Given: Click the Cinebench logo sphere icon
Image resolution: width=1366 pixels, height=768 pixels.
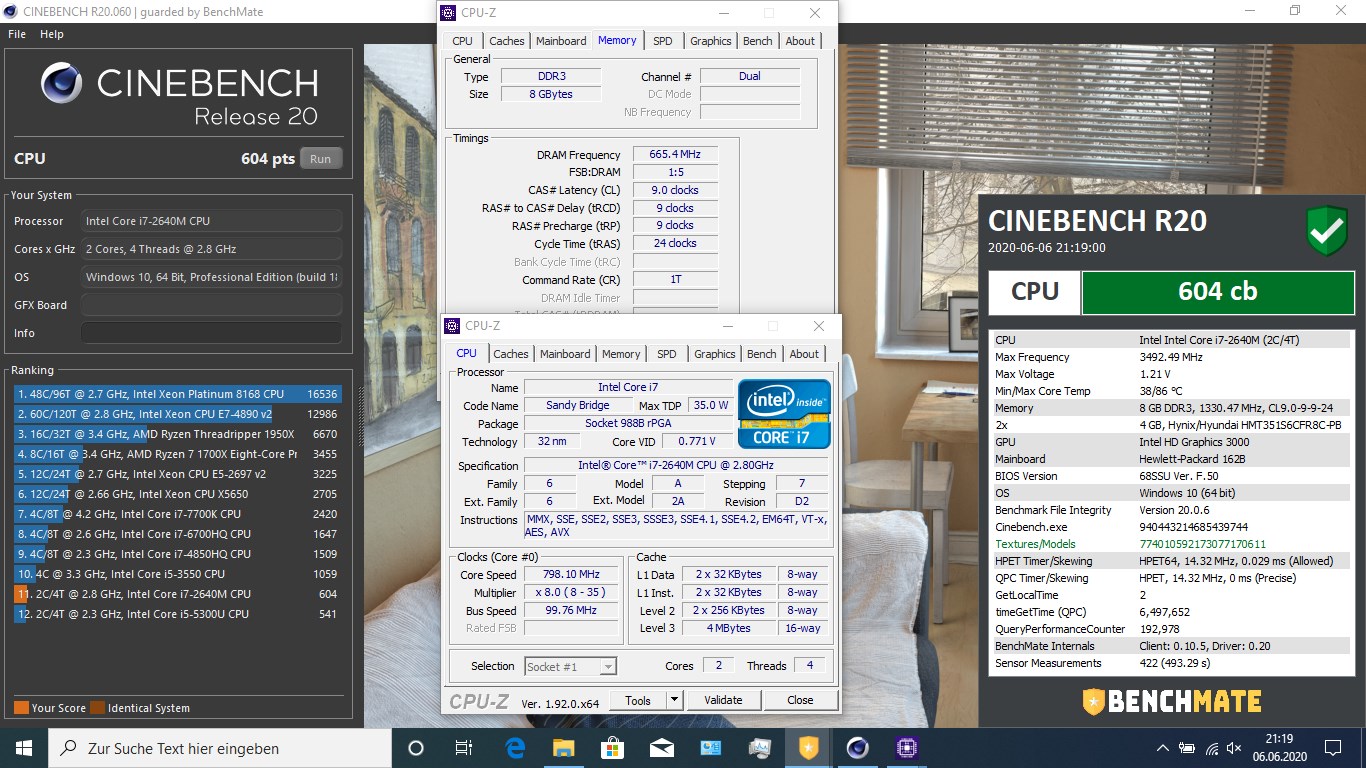Looking at the screenshot, I should coord(62,82).
